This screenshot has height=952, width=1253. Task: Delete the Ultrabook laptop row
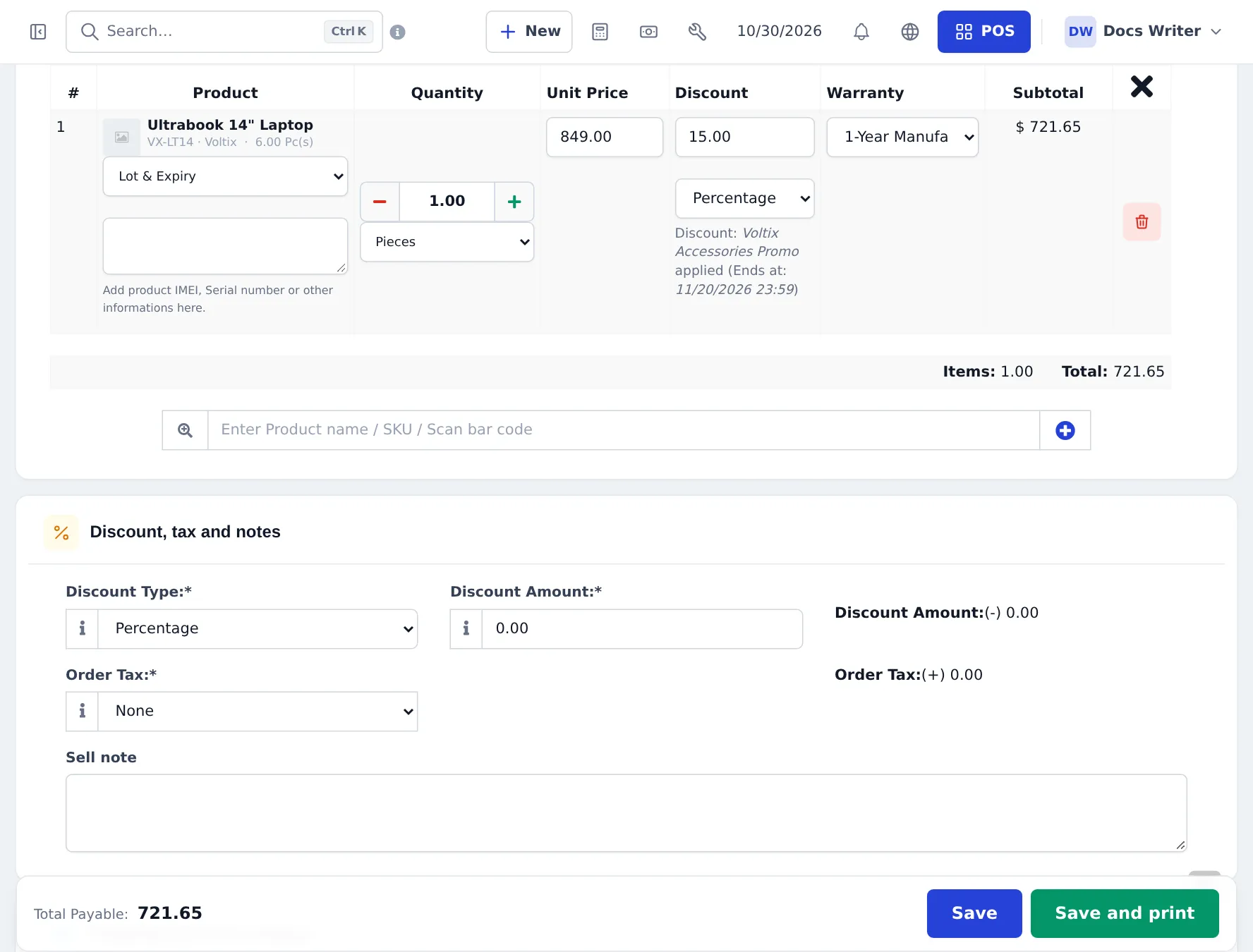(1142, 222)
